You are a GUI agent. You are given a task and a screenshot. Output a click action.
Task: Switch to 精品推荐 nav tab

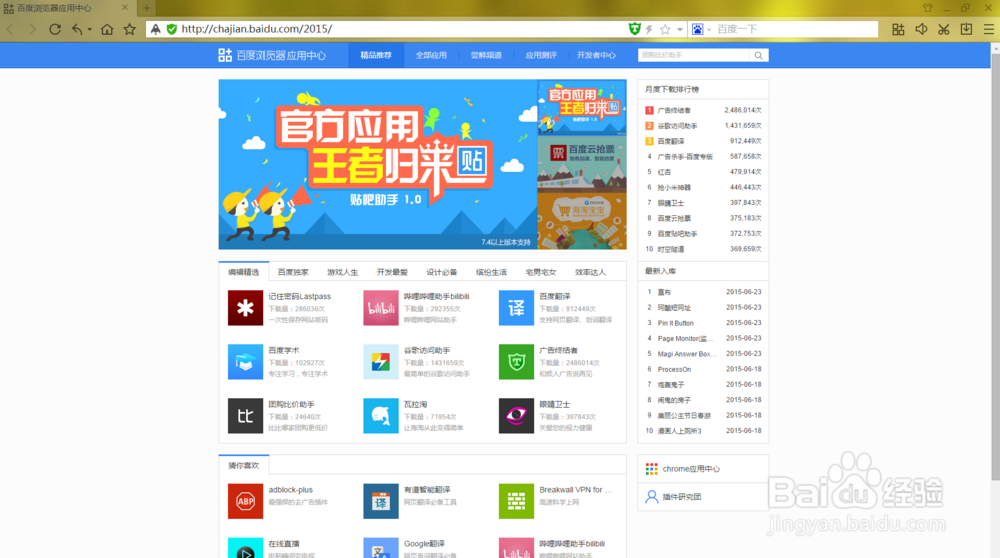tap(376, 55)
